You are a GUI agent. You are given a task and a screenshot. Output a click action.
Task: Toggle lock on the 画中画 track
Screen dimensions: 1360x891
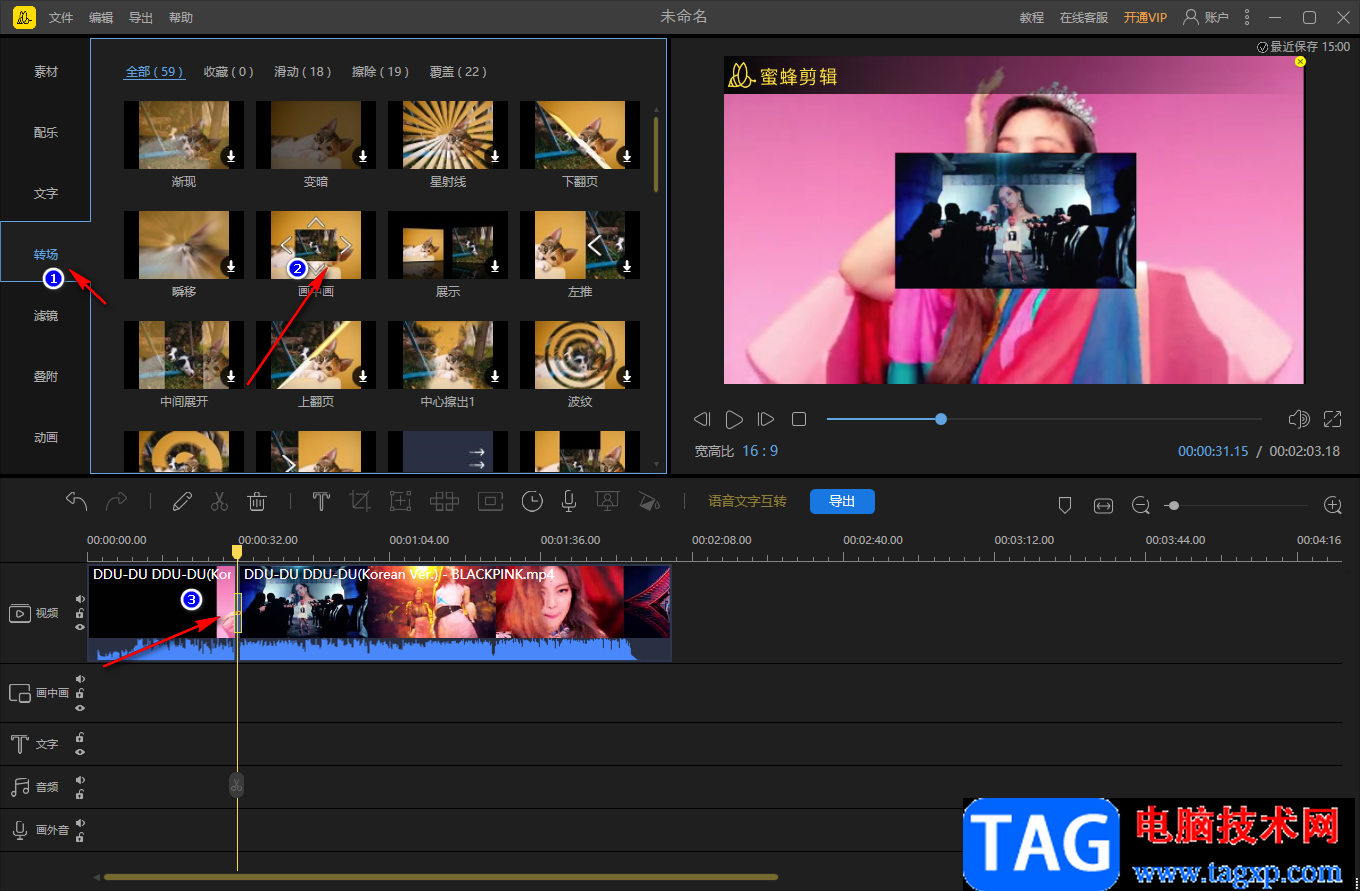80,693
